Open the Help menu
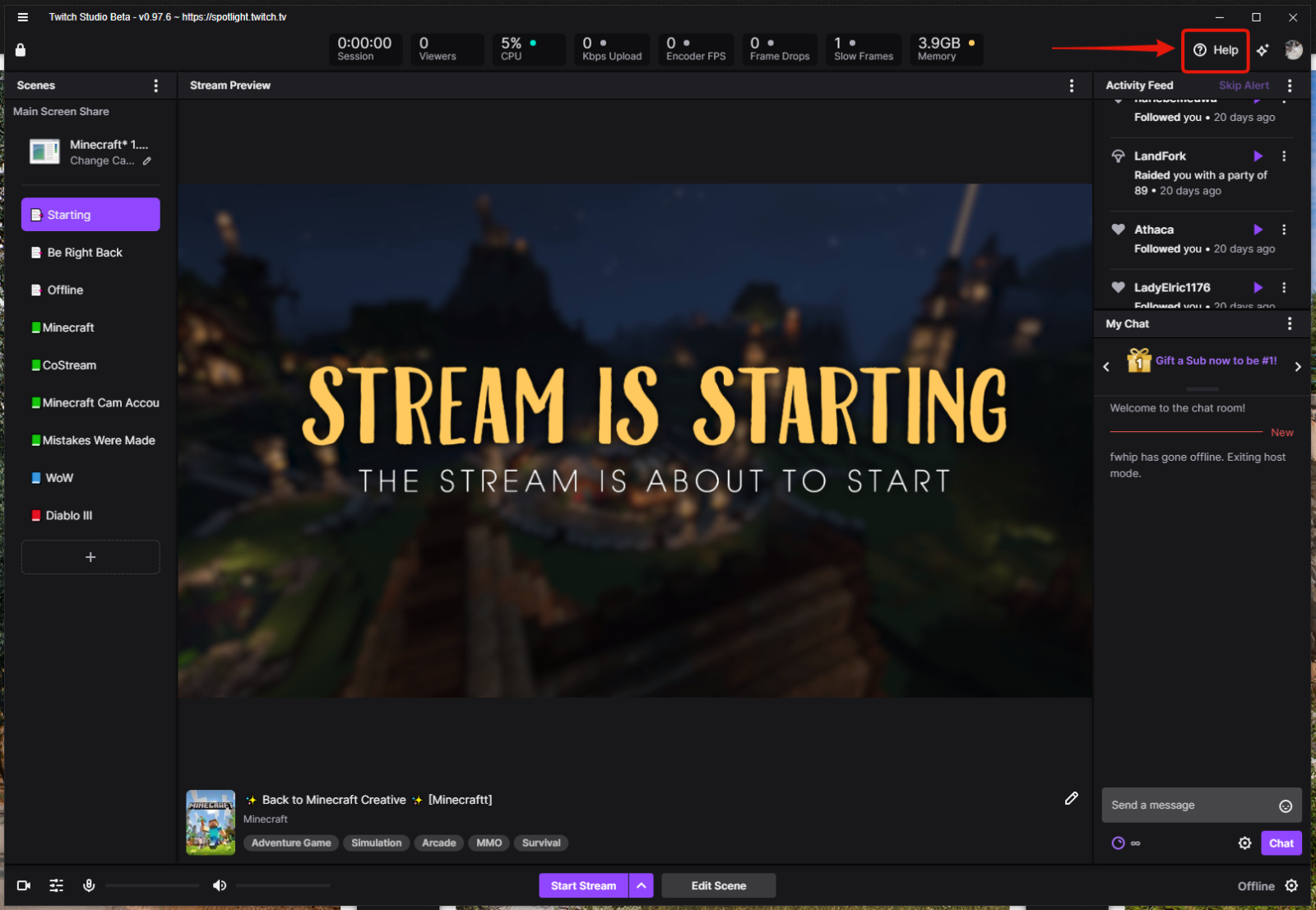The image size is (1316, 910). click(1216, 50)
